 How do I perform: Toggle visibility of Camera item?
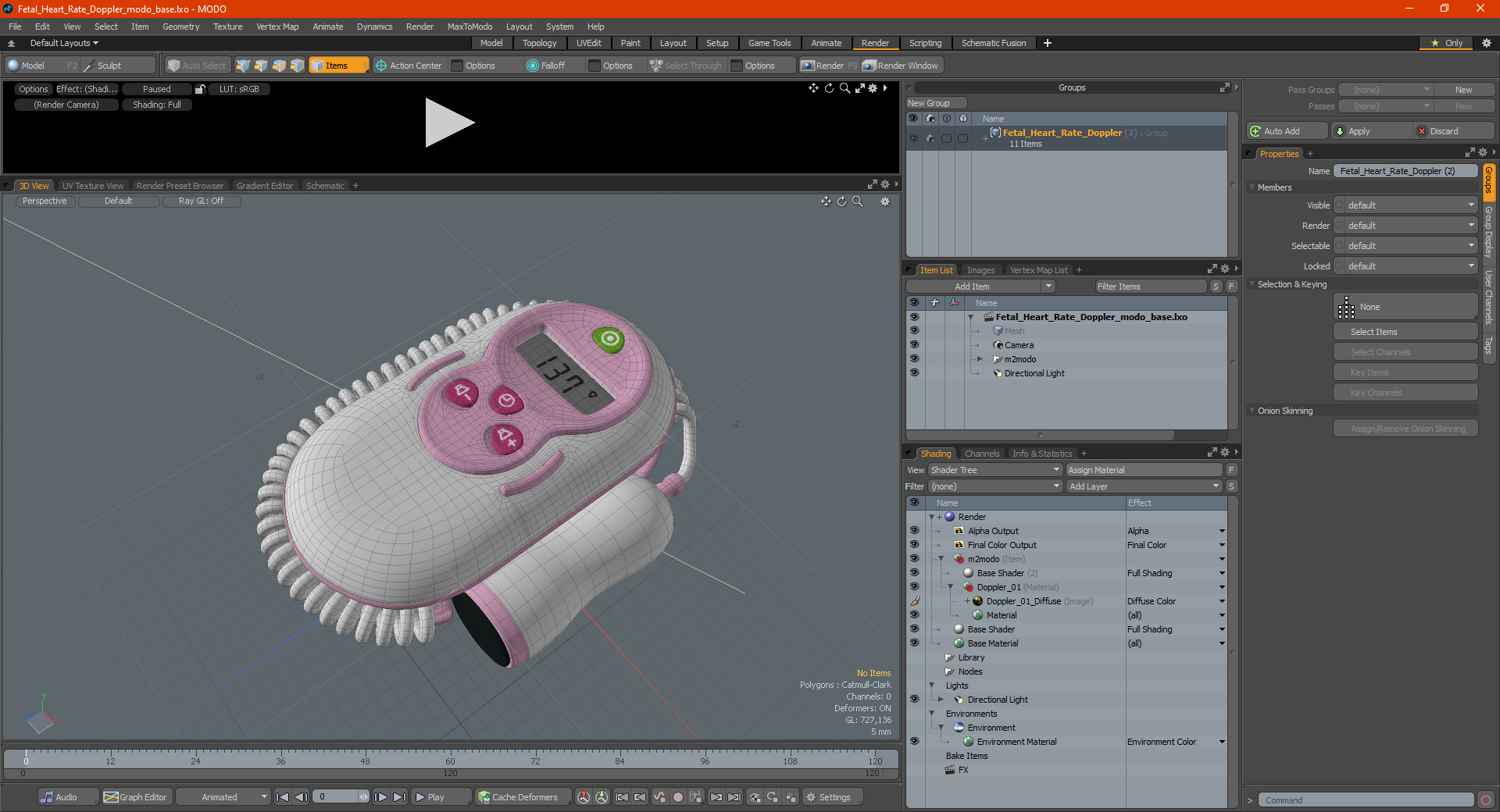pyautogui.click(x=914, y=345)
